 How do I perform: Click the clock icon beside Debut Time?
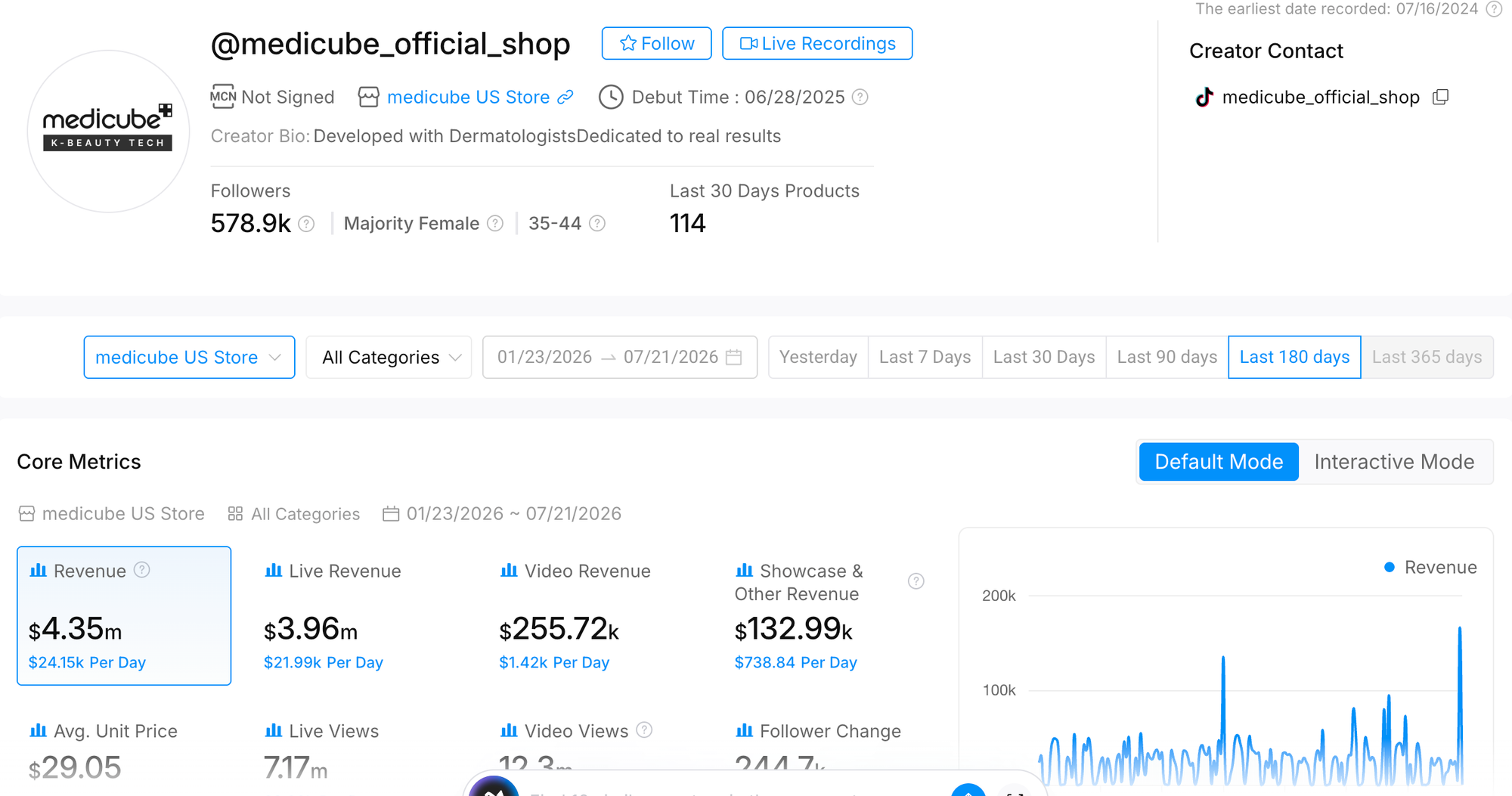pos(611,98)
